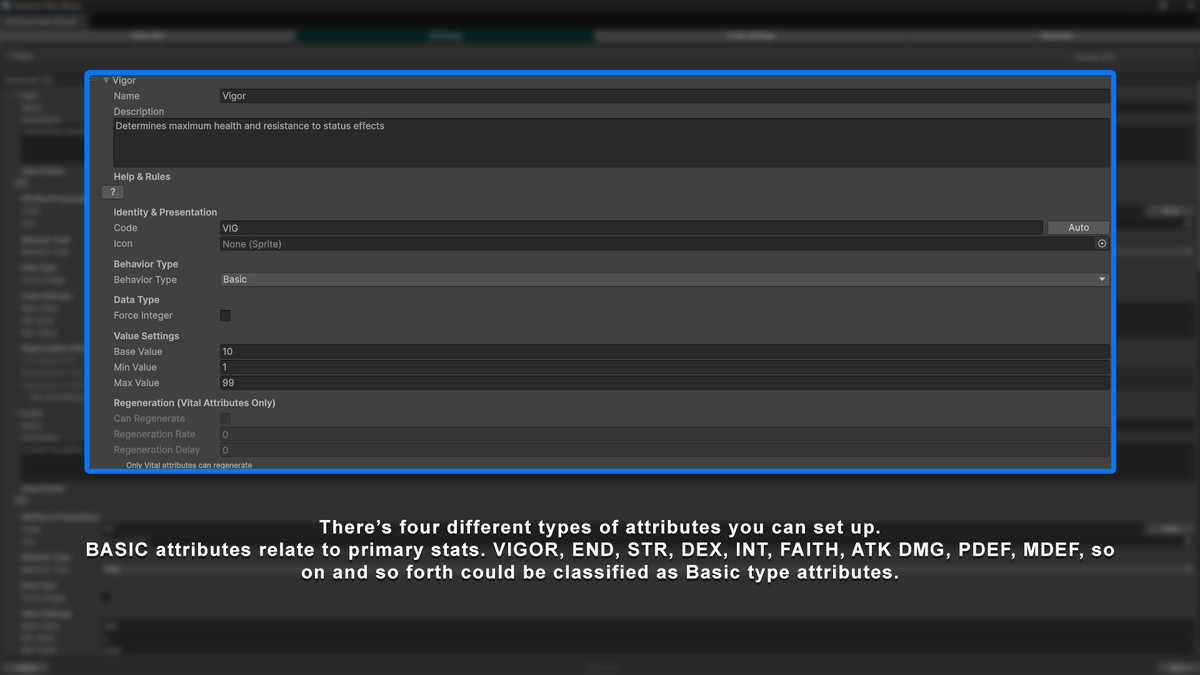Open the sprite object picker for Icon
The image size is (1200, 675).
[1101, 243]
